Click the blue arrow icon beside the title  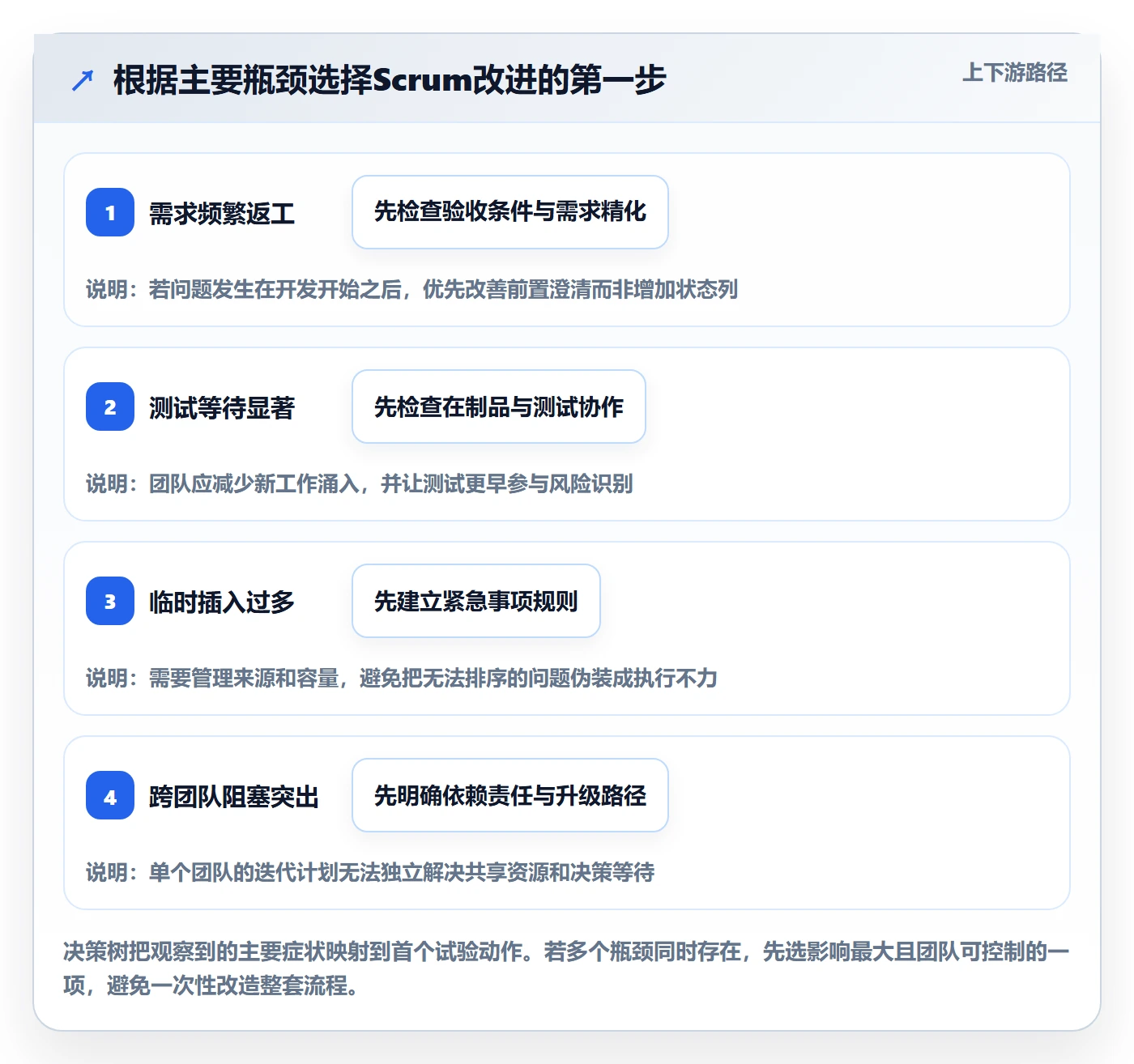pos(83,80)
